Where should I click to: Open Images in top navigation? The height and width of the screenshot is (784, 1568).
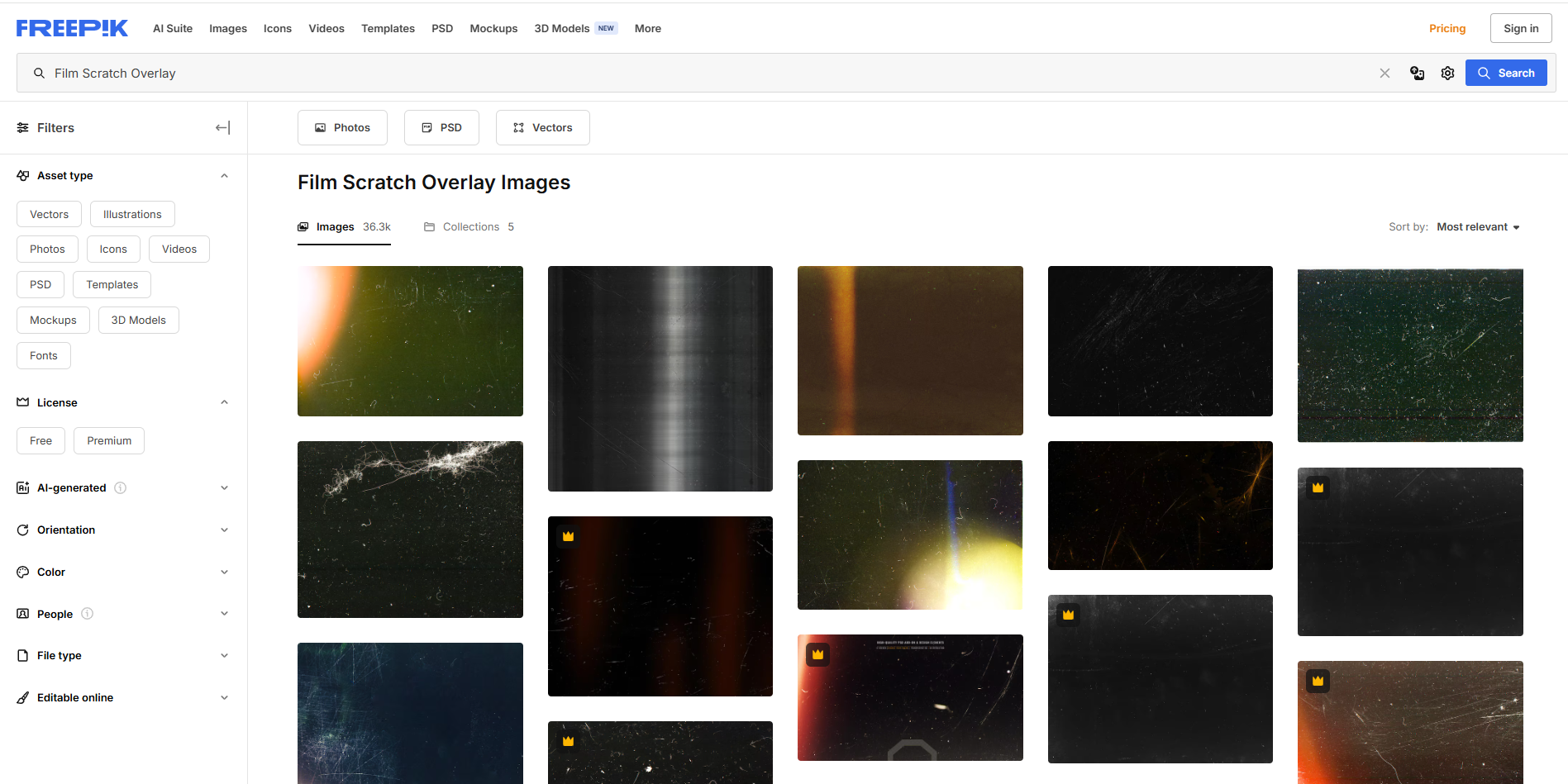228,29
